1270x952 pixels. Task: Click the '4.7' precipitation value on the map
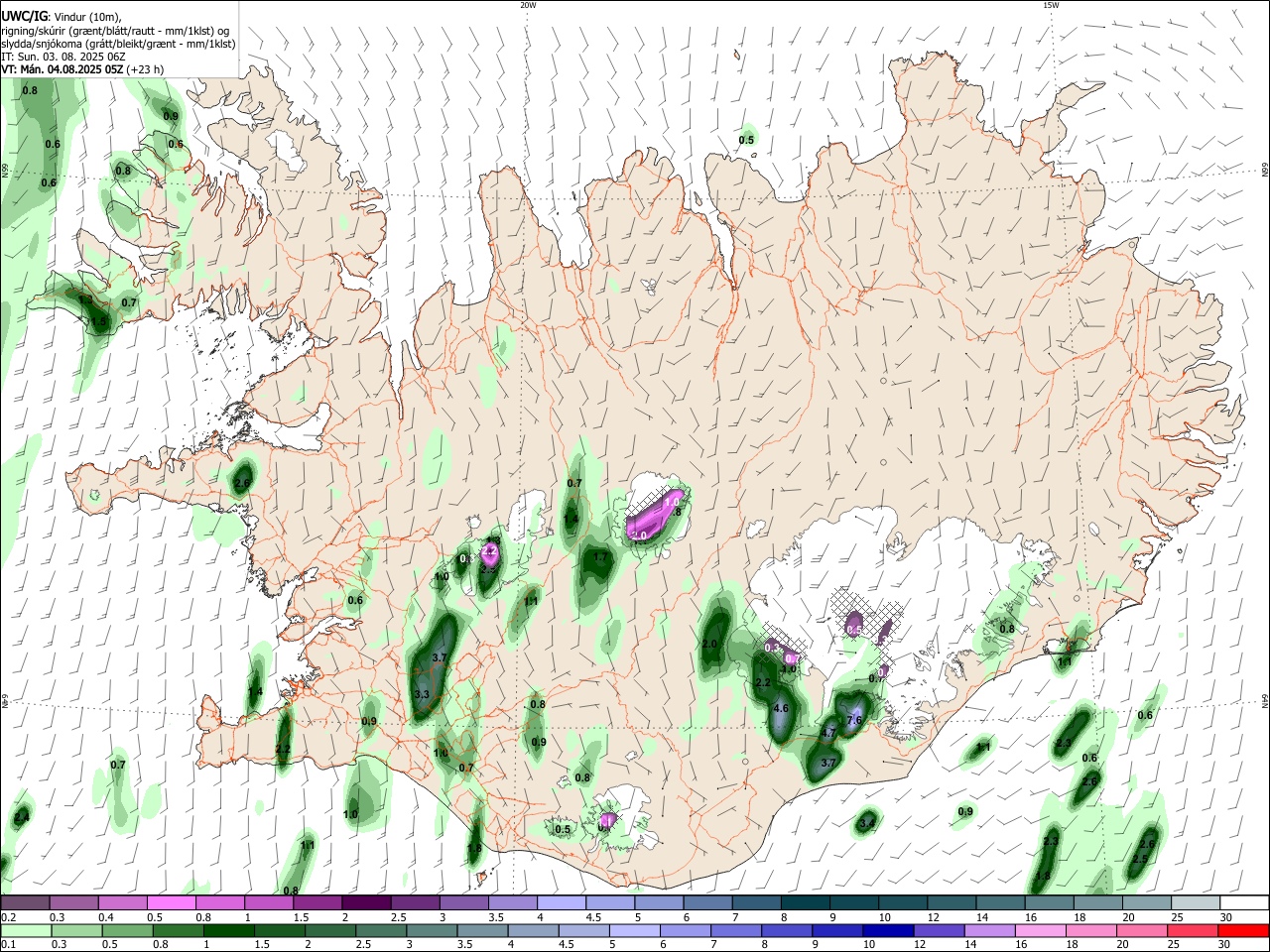click(827, 733)
